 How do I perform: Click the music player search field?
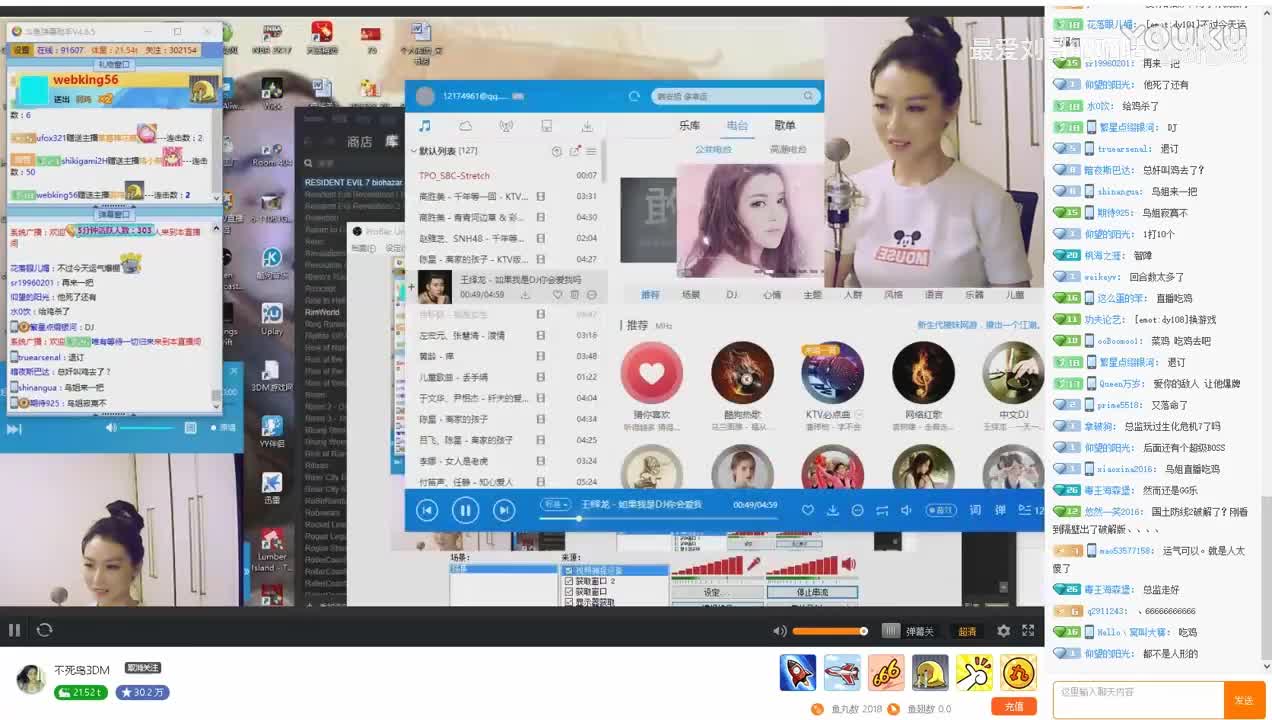click(x=735, y=96)
